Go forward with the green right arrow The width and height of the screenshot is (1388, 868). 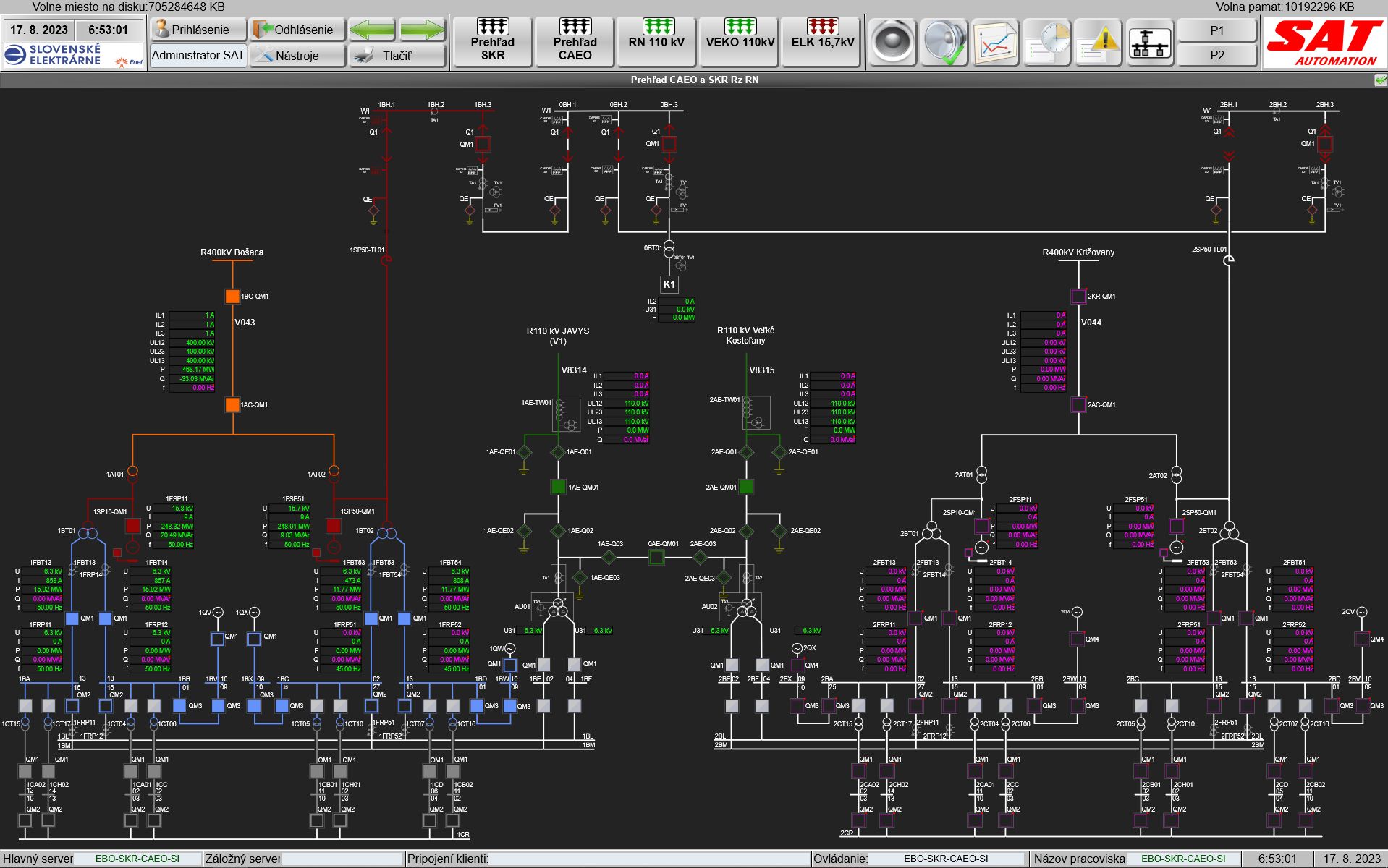click(422, 30)
